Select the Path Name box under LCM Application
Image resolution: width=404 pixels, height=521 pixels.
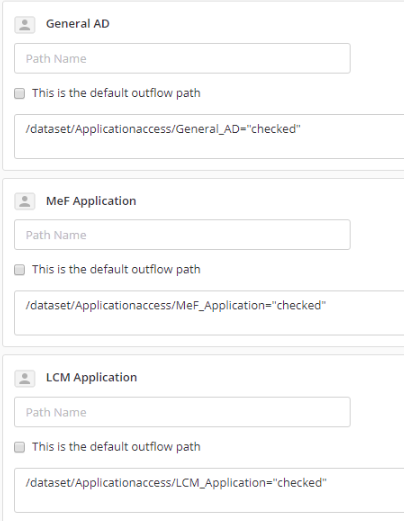pyautogui.click(x=182, y=412)
